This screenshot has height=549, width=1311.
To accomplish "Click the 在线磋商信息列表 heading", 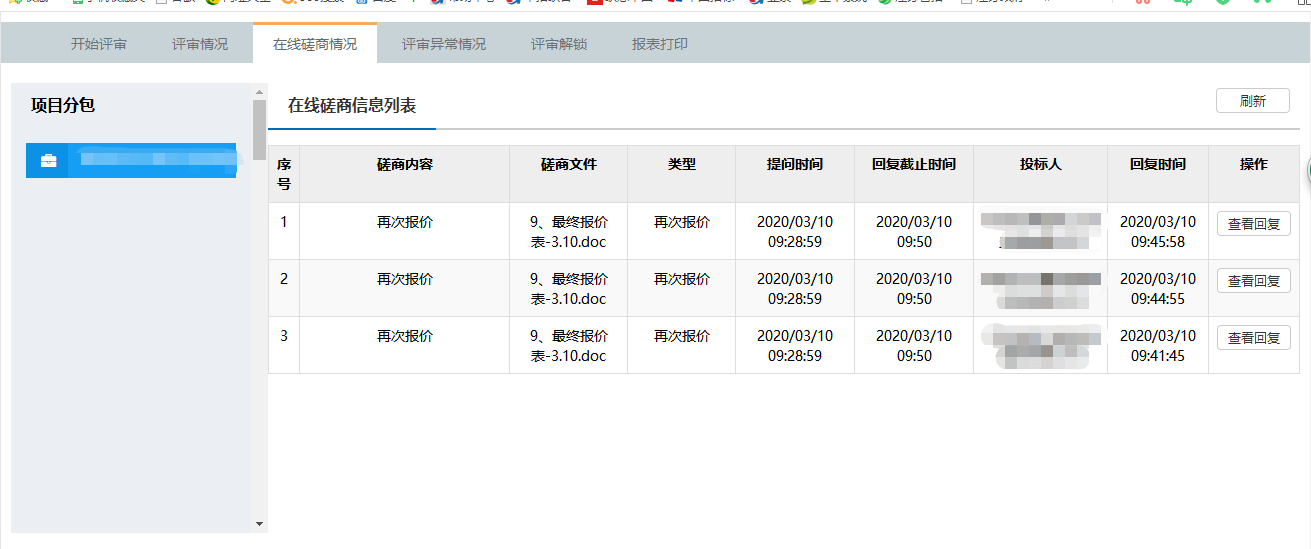I will tap(351, 106).
